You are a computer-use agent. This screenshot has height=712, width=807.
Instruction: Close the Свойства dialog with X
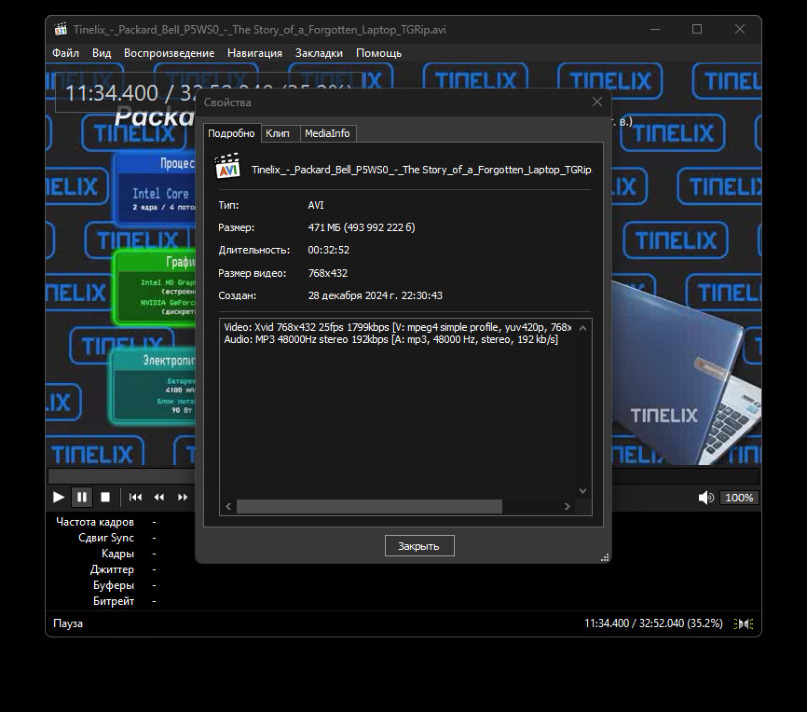click(x=597, y=102)
